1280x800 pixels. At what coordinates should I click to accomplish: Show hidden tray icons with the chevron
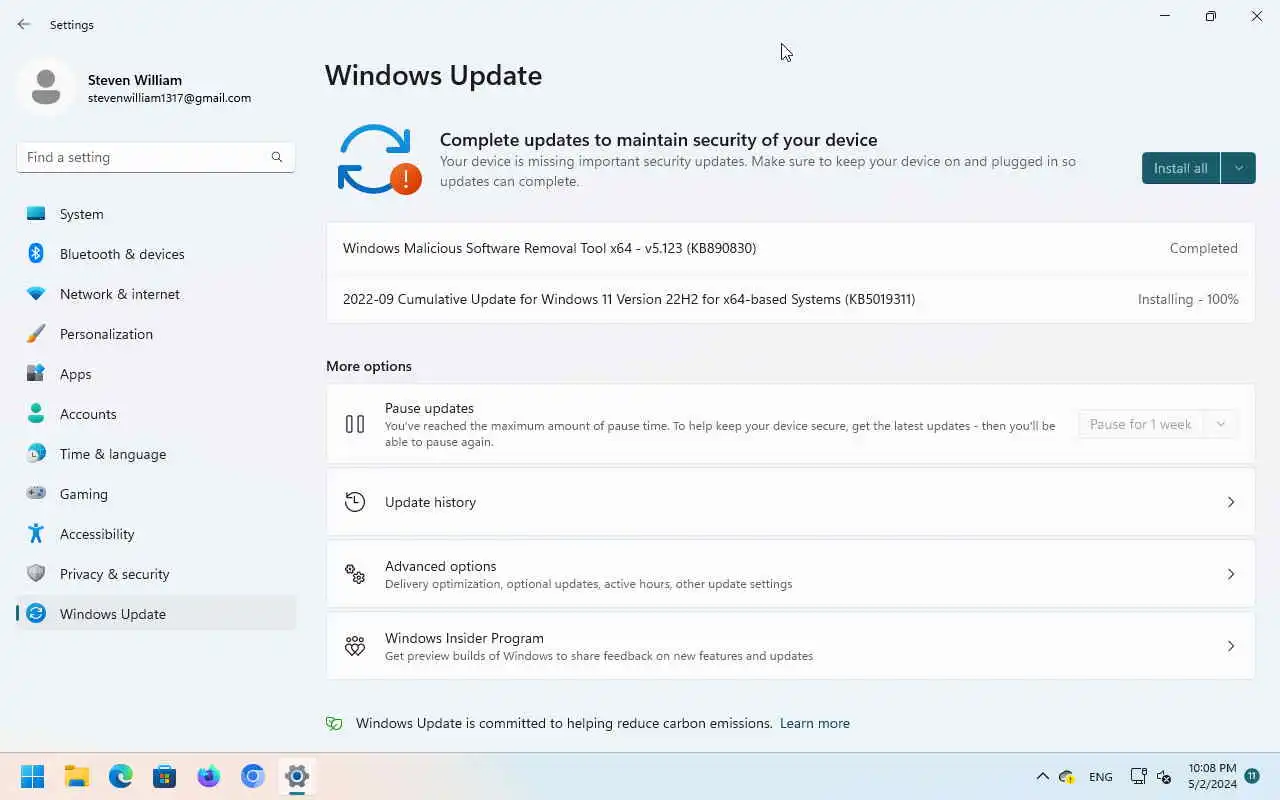pos(1042,776)
